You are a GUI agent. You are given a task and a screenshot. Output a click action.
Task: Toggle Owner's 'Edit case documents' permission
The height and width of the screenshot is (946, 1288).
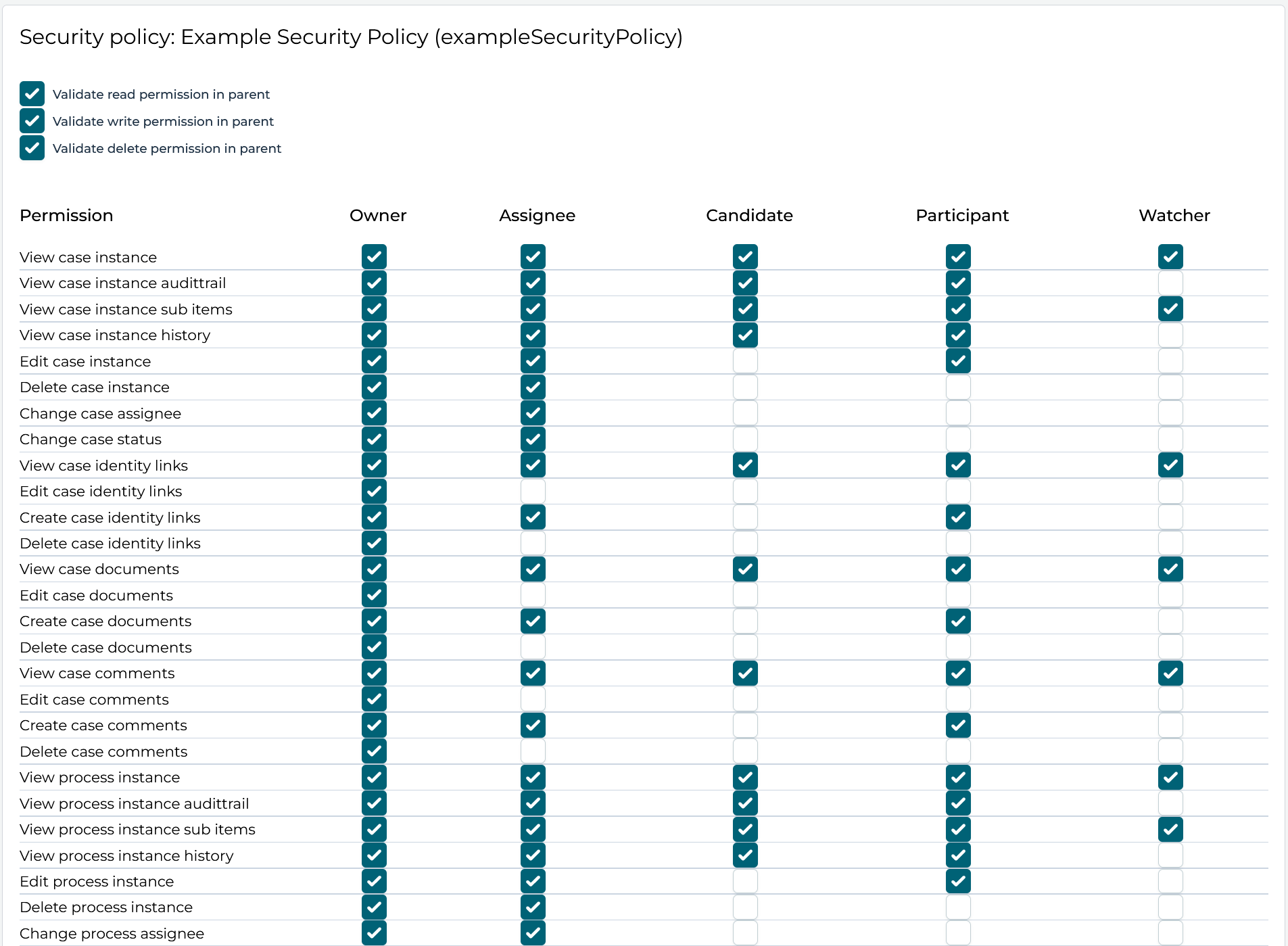click(374, 595)
